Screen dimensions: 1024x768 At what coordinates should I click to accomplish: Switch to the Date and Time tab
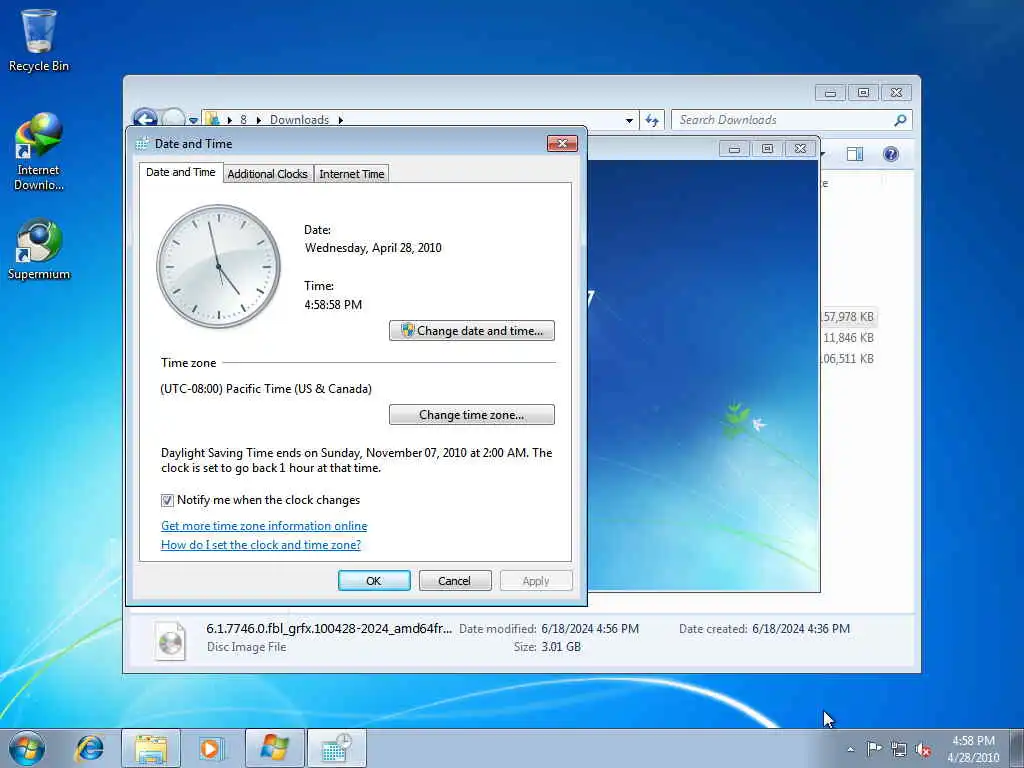[x=180, y=172]
